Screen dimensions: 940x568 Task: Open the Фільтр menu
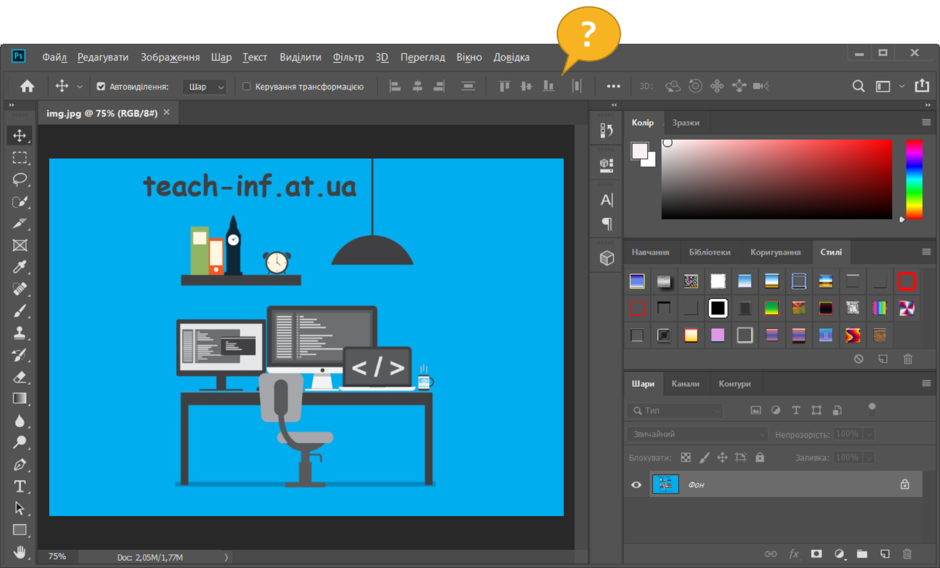[x=348, y=57]
